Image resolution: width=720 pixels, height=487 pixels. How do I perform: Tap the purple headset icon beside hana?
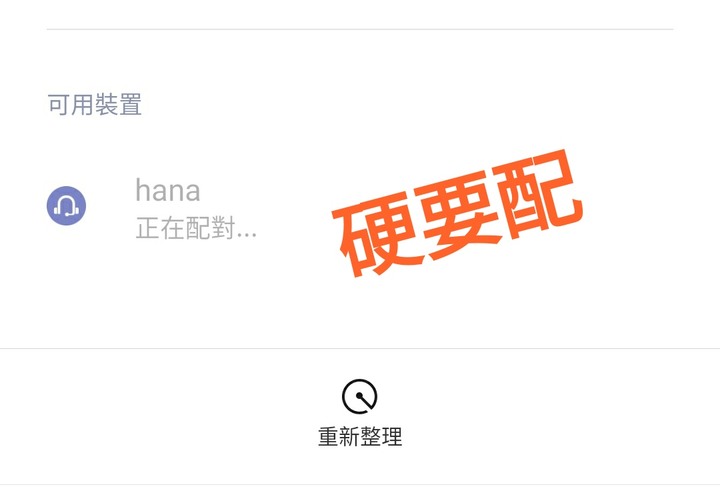point(66,206)
